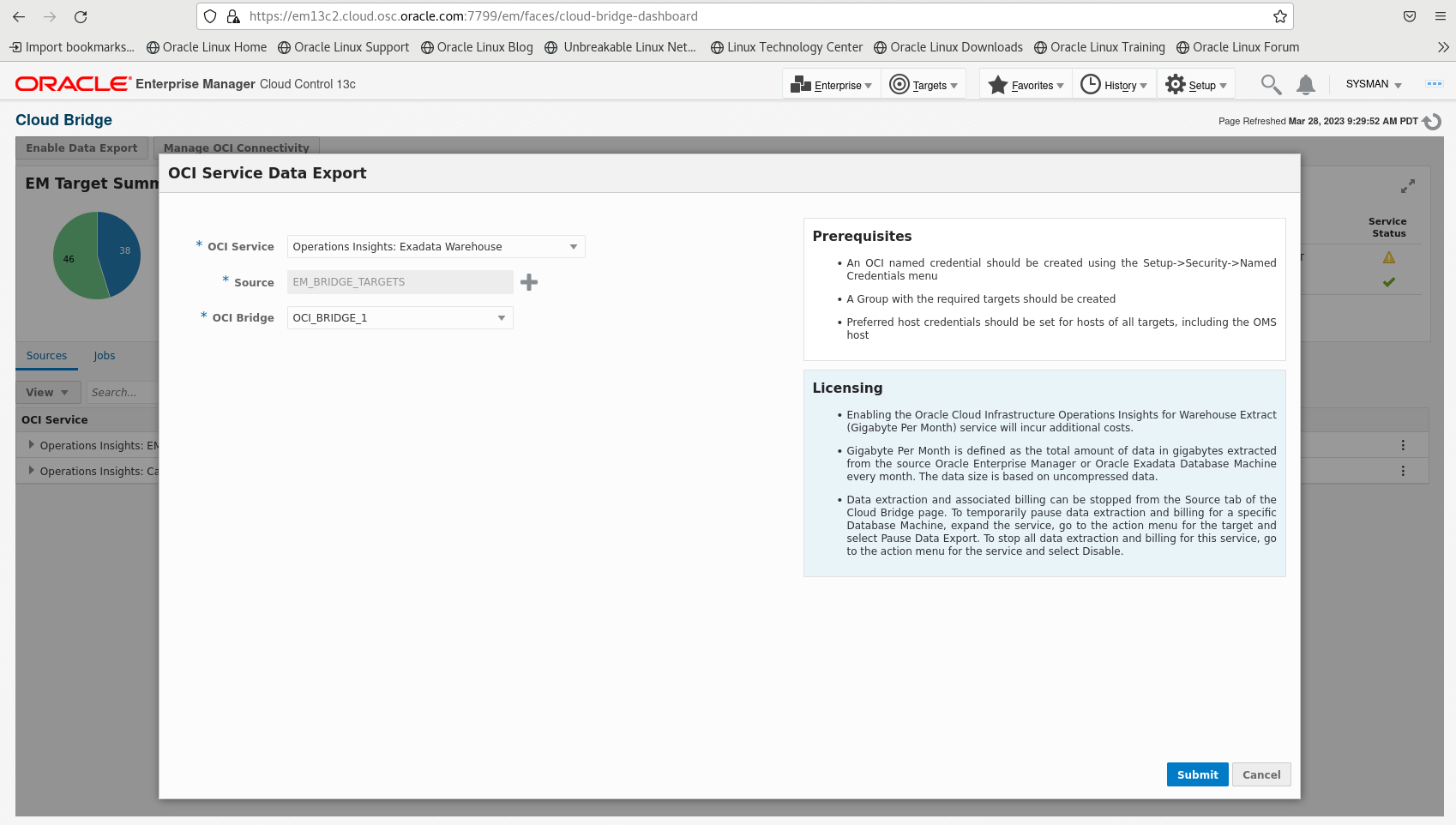Open Oracle Linux Downloads bookmark
The image size is (1456, 825).
coord(948,47)
